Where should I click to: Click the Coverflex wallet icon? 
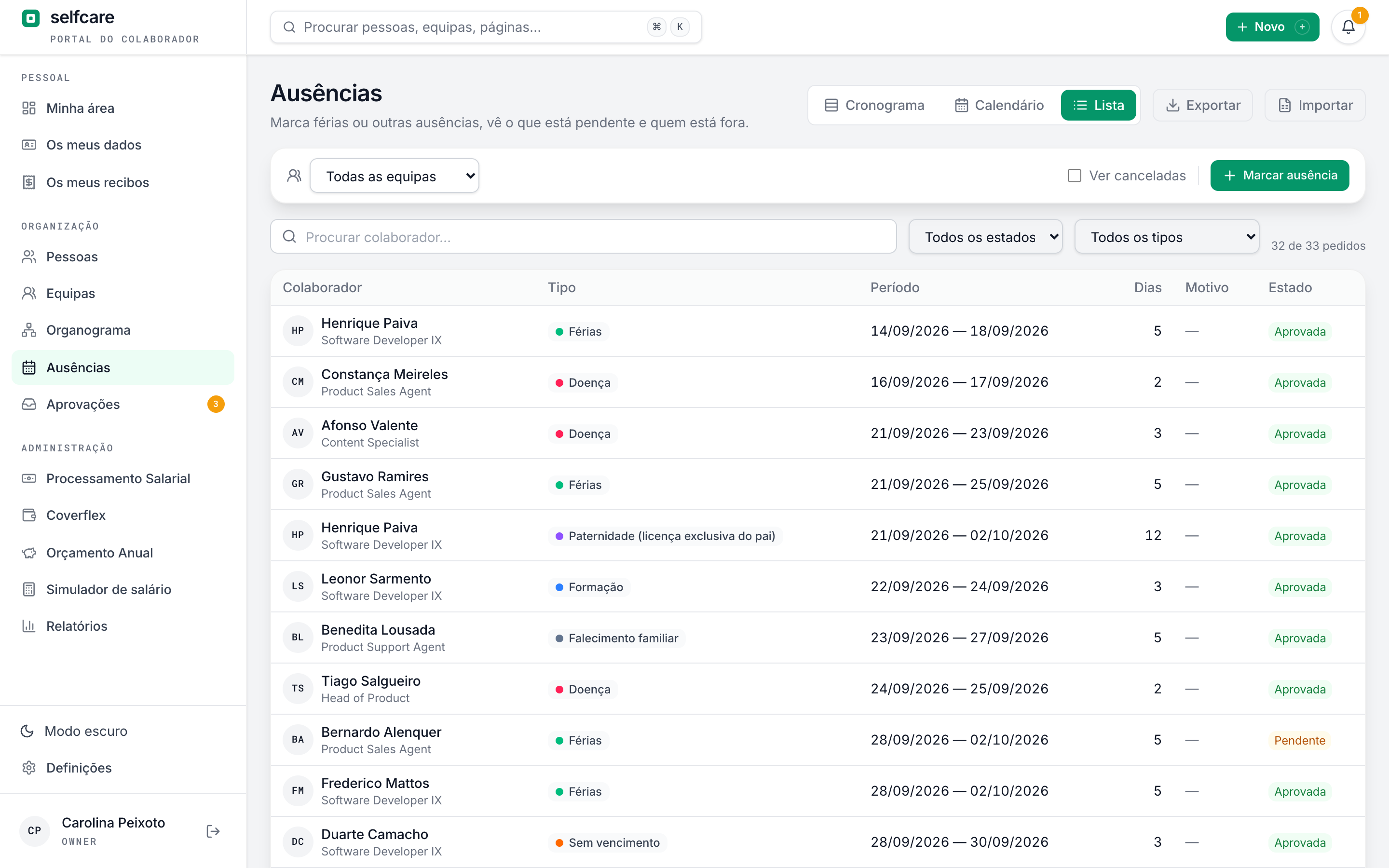click(x=29, y=515)
